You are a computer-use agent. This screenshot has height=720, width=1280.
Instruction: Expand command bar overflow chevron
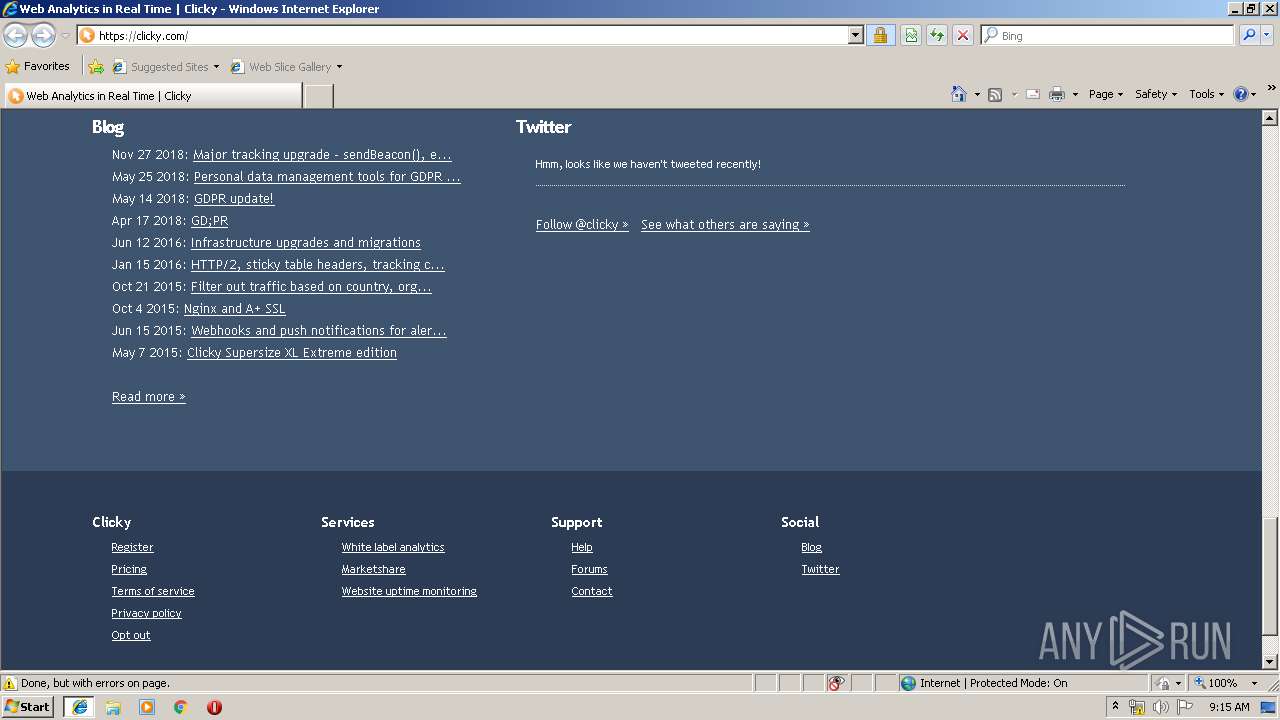pyautogui.click(x=1271, y=89)
